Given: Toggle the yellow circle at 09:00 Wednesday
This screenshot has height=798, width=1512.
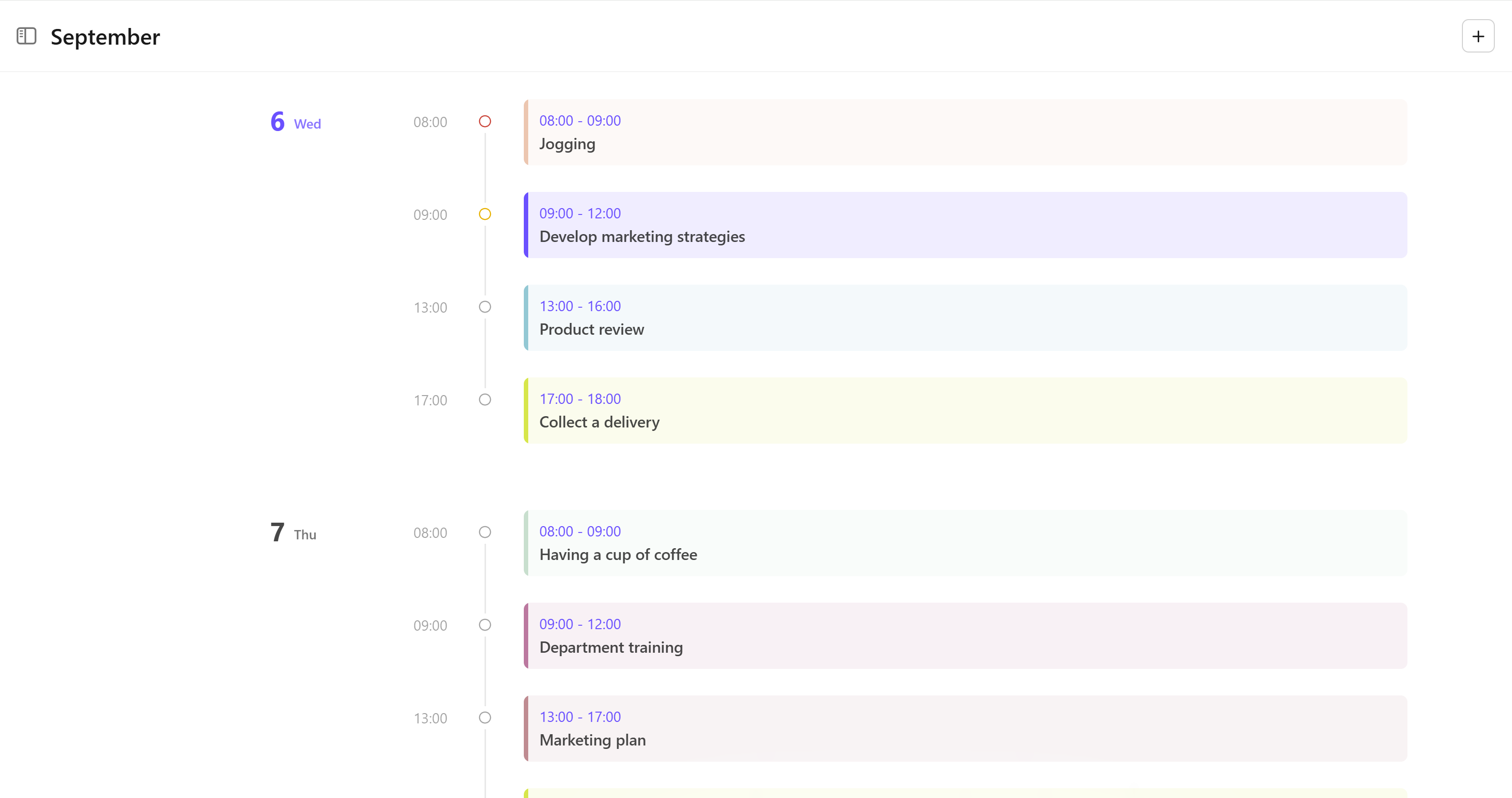Looking at the screenshot, I should click(x=485, y=214).
